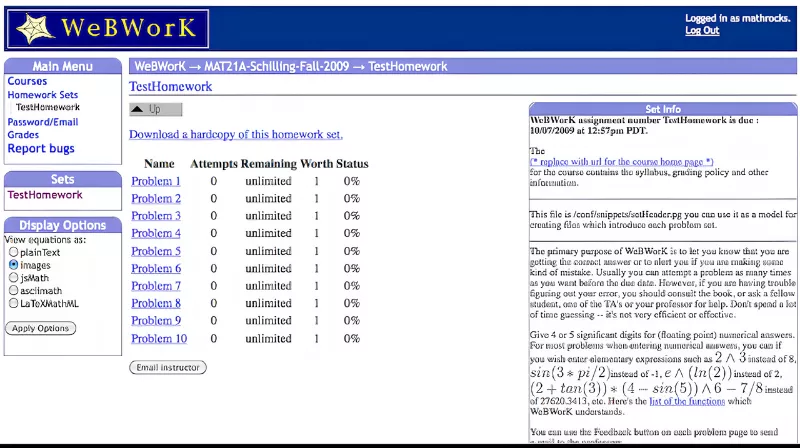Open TestHomework in Sets panel

[45, 195]
